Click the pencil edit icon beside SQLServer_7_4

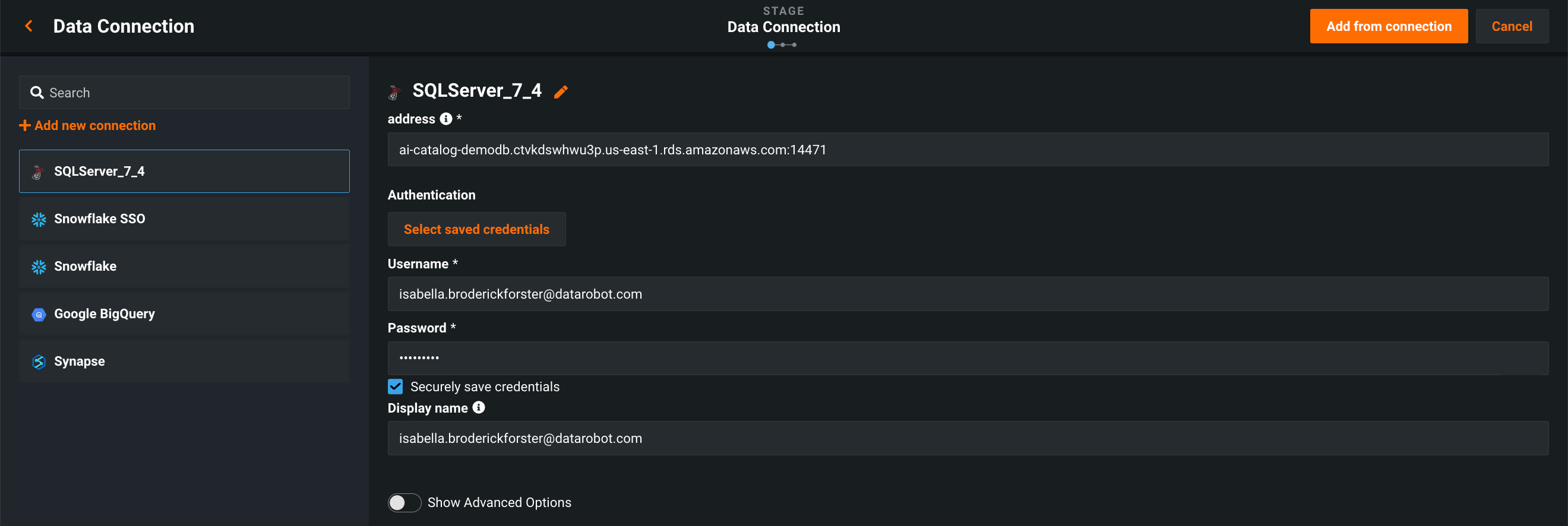(x=561, y=92)
